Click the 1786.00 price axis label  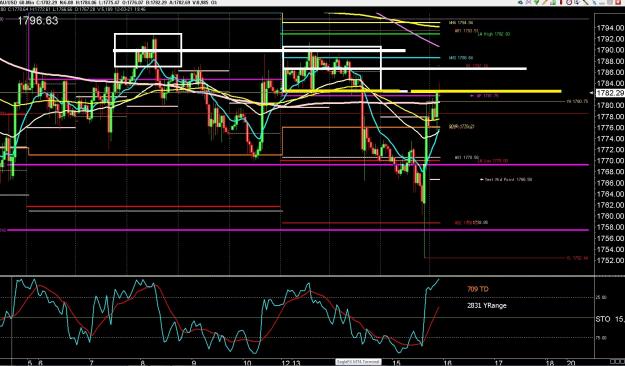tap(609, 73)
